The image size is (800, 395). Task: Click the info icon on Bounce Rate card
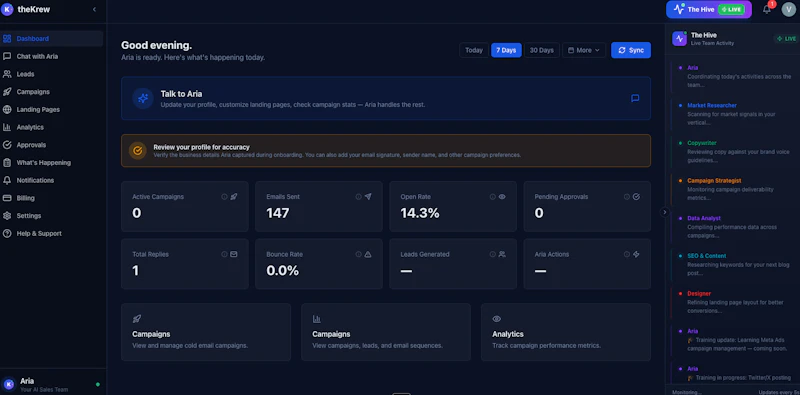(x=359, y=254)
